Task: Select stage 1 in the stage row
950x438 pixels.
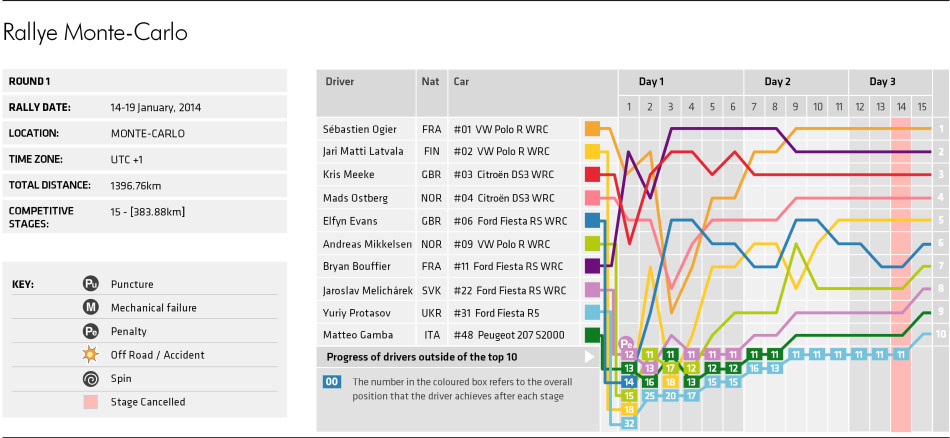Action: (x=629, y=107)
